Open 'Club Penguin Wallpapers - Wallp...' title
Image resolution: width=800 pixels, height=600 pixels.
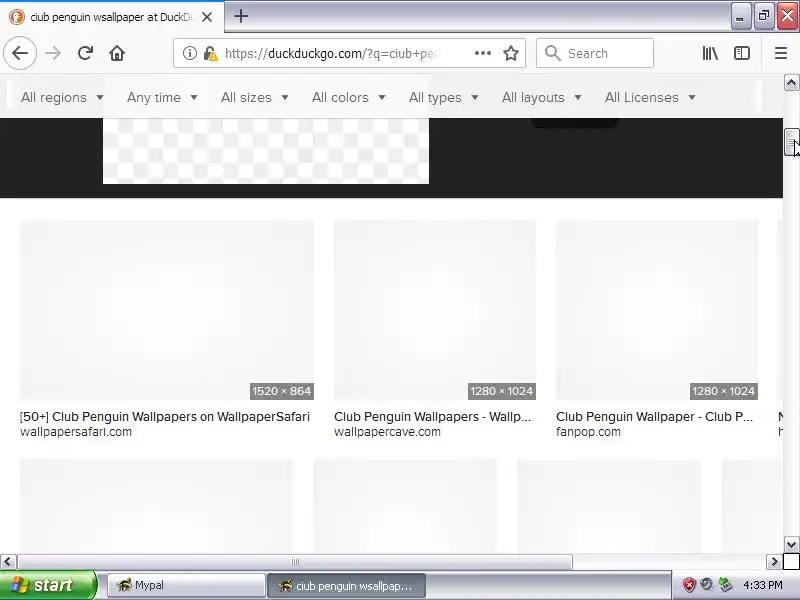[x=433, y=417]
